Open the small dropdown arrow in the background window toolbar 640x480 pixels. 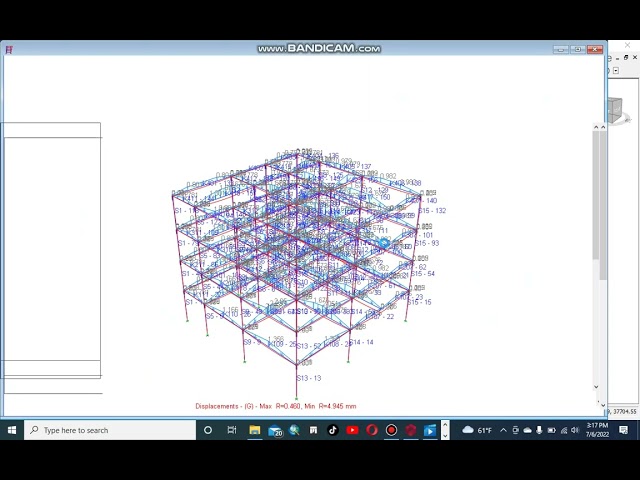click(x=616, y=71)
